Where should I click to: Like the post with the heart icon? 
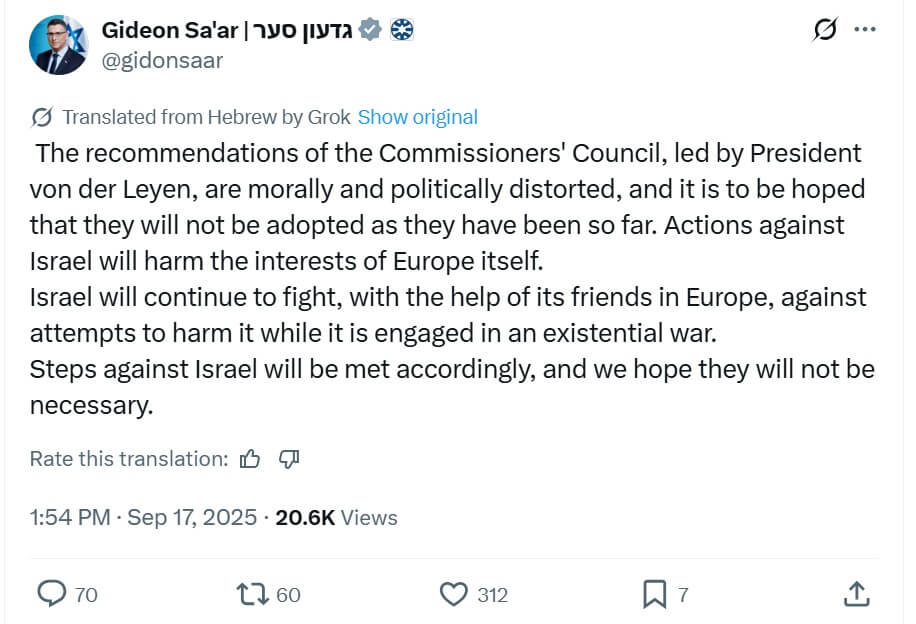[454, 594]
